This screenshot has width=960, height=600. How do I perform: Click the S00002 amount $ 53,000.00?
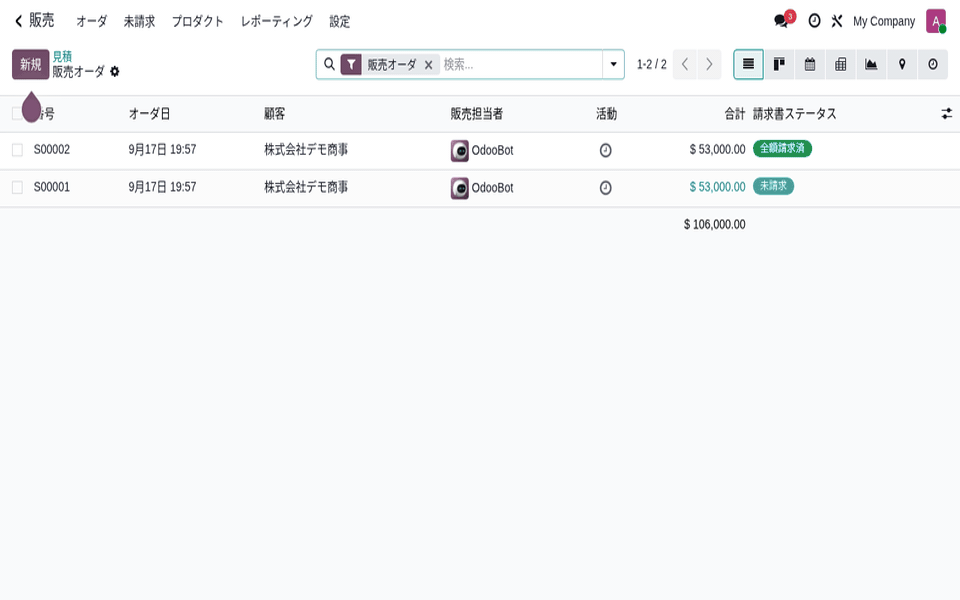(x=718, y=150)
